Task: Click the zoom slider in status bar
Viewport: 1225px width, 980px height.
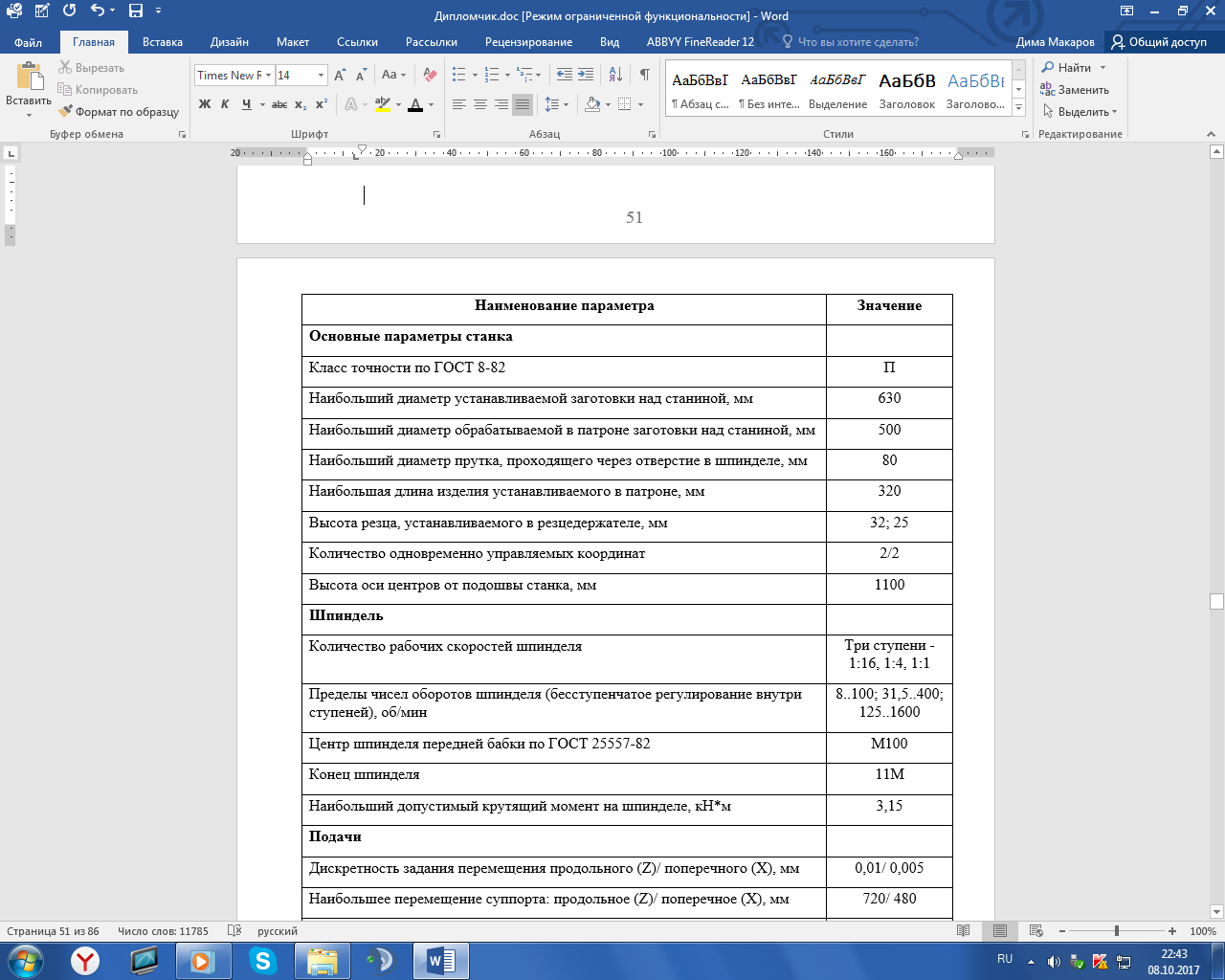Action: point(1116,931)
